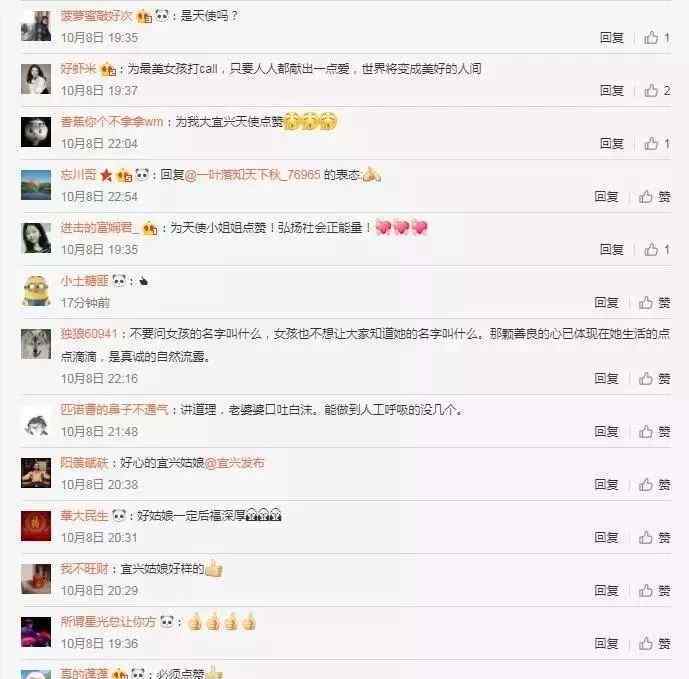Viewport: 689px width, 679px height.
Task: Reply to 好虾米's comment at 19:37
Action: [612, 91]
